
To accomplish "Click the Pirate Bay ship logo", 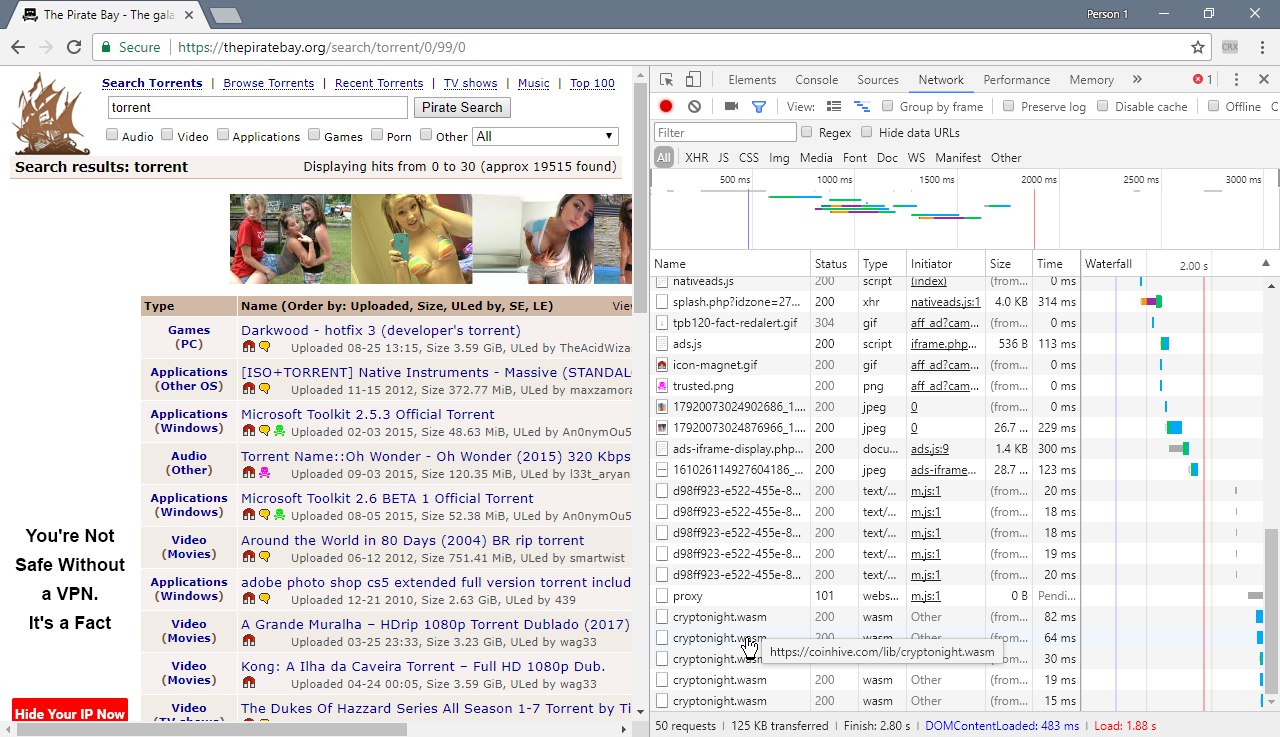I will (x=51, y=114).
